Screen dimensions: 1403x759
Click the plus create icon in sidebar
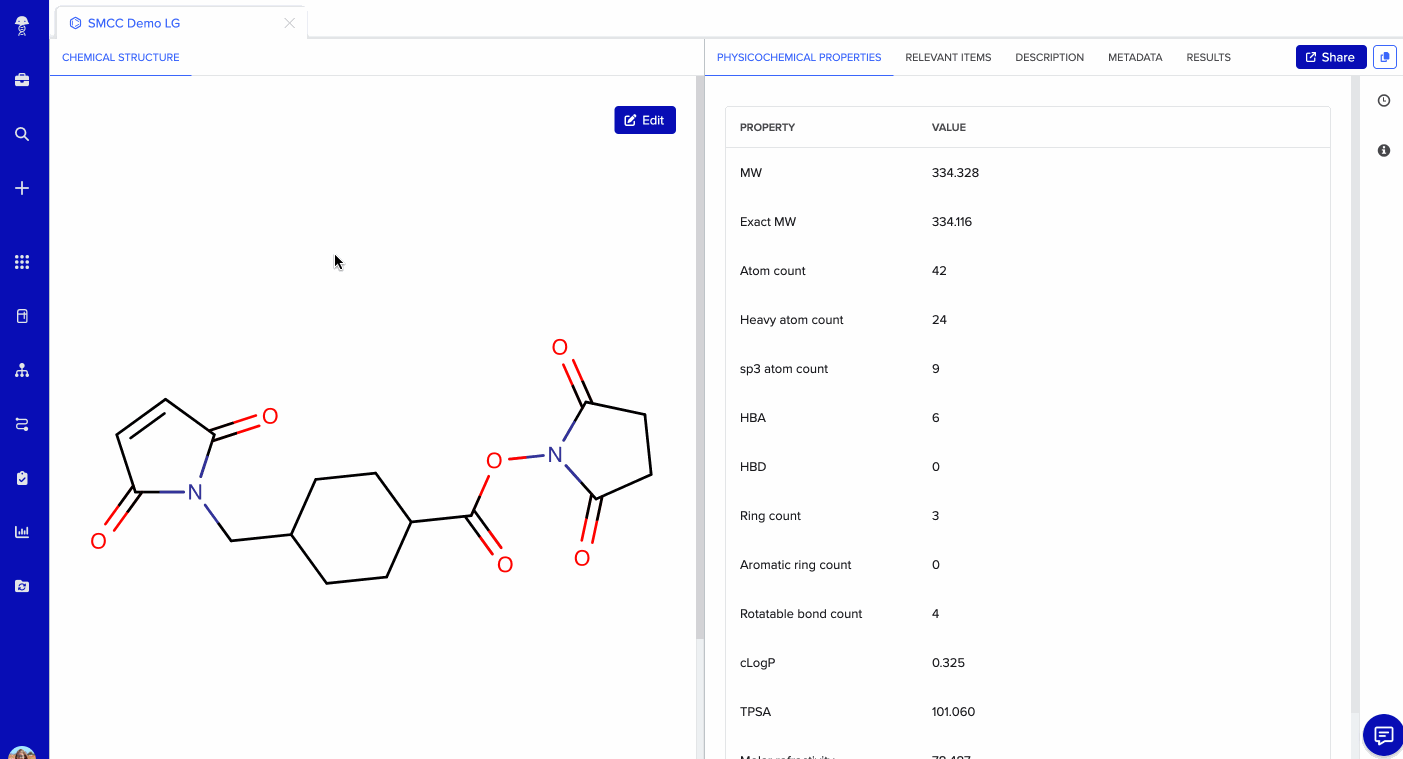click(22, 188)
